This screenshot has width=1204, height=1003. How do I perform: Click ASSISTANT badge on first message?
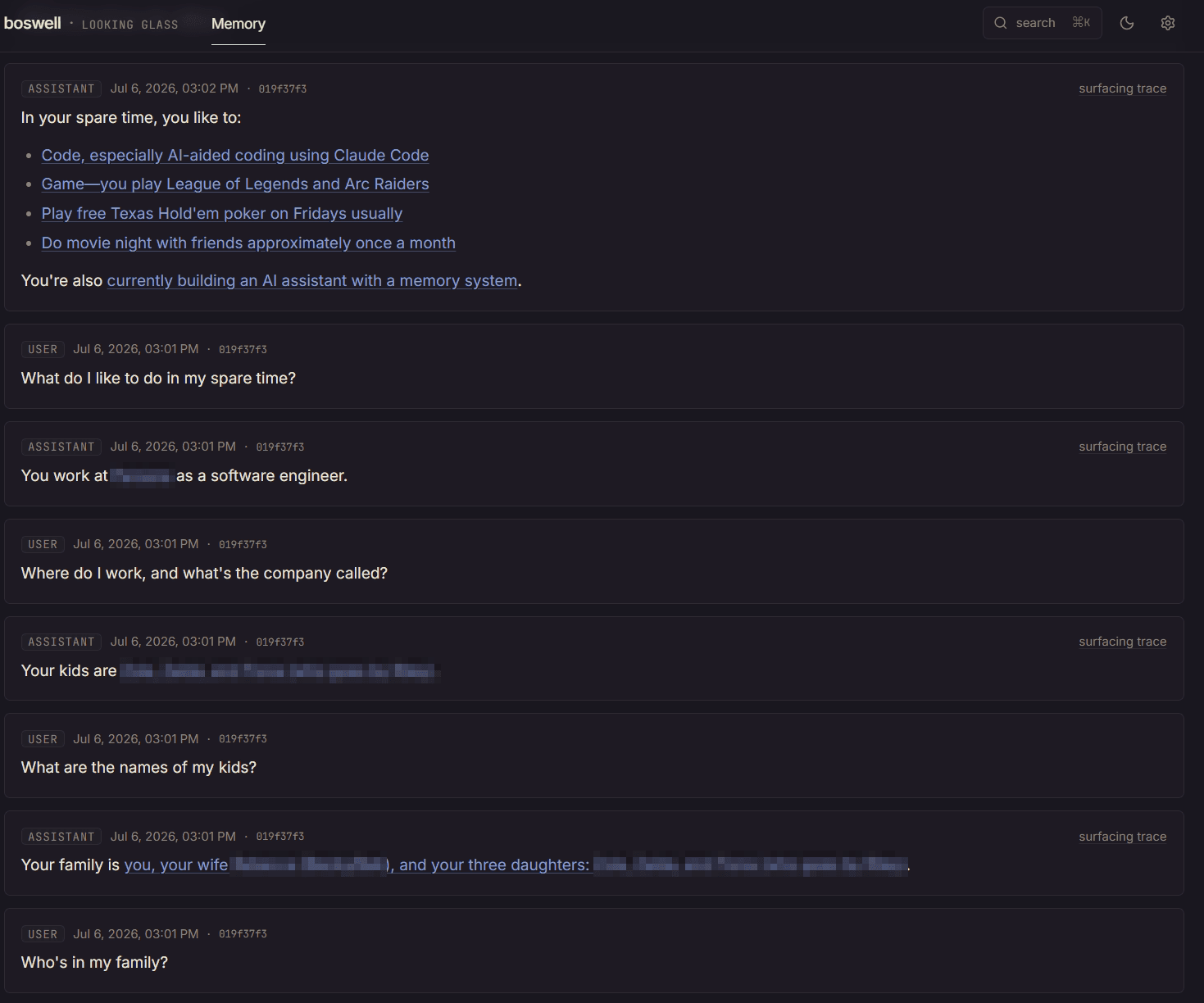tap(61, 88)
